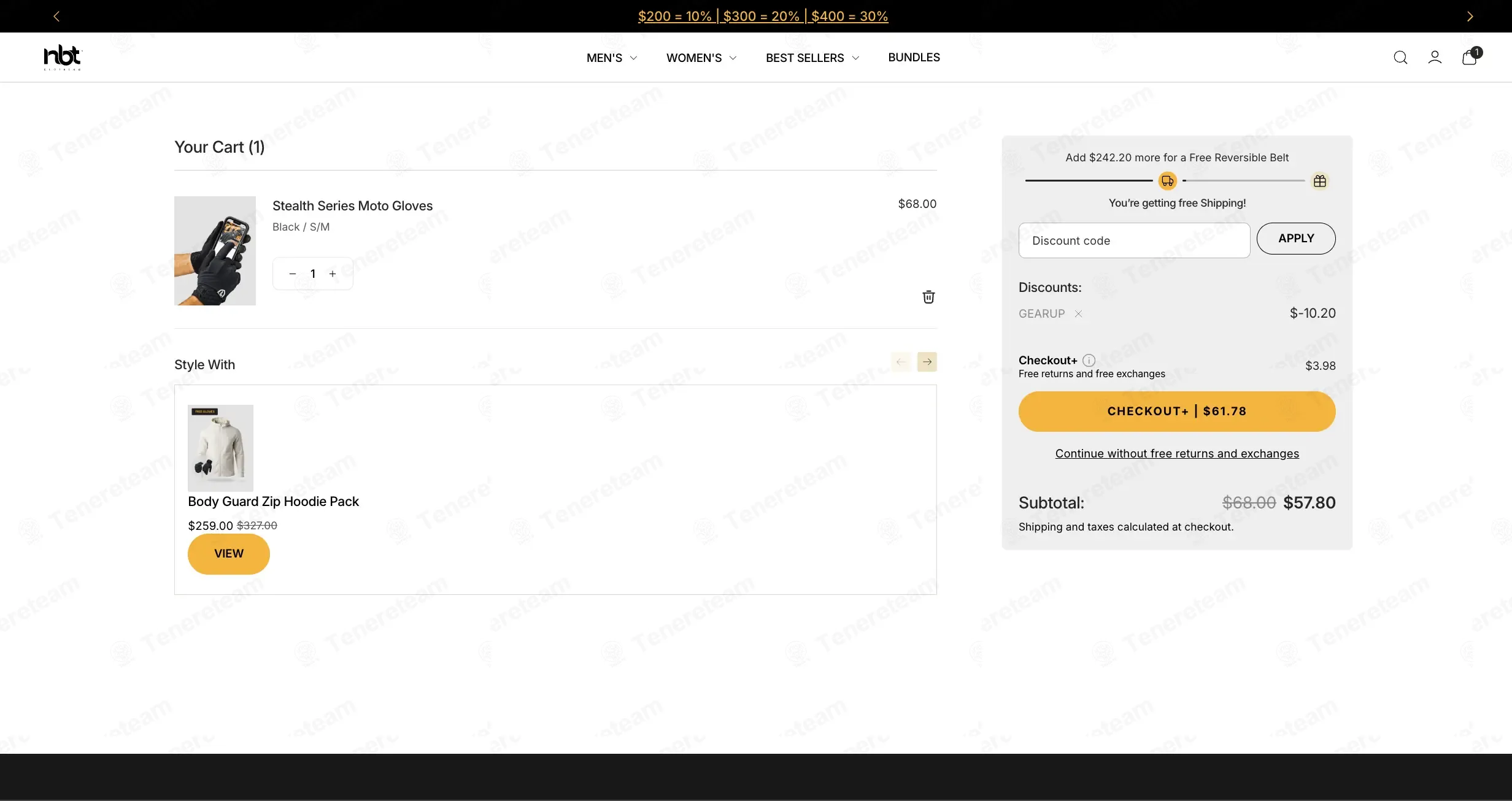
Task: Click the $68.00 glove item price
Action: [917, 204]
